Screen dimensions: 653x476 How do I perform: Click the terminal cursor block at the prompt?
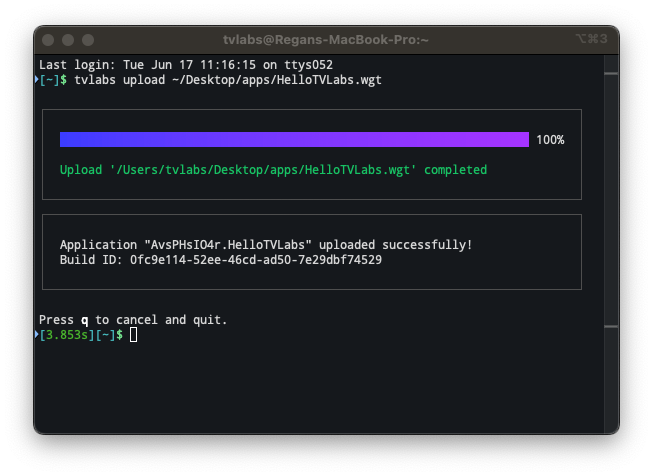pyautogui.click(x=133, y=335)
